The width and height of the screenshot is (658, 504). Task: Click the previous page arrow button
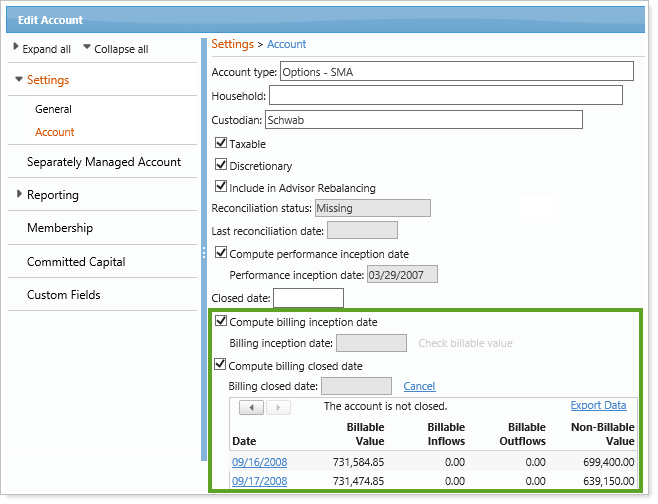(x=250, y=407)
